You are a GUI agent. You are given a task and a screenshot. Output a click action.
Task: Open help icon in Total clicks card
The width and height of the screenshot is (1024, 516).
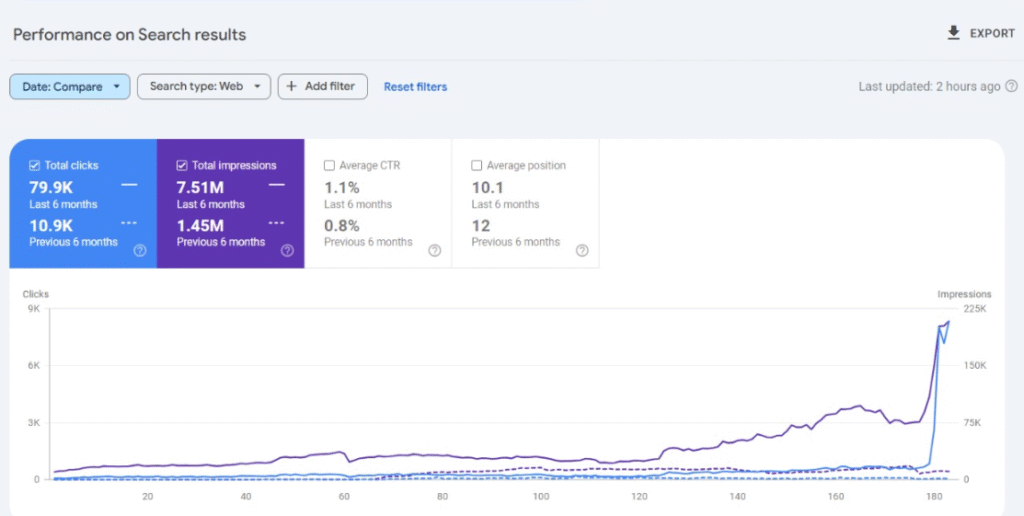click(140, 251)
